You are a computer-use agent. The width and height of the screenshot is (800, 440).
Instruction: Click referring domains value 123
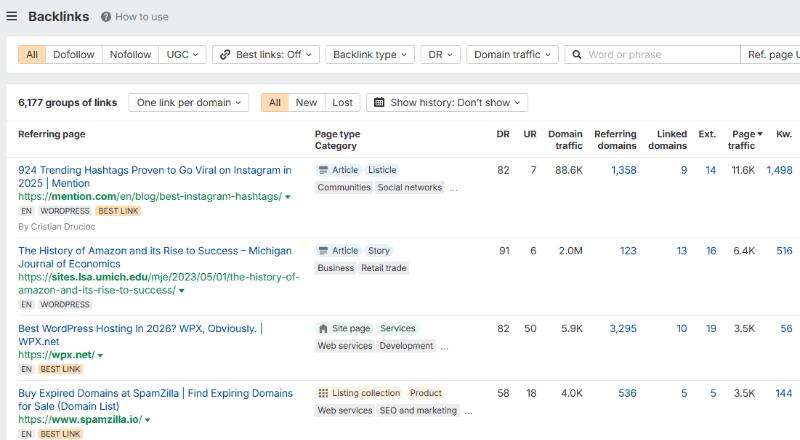coord(628,251)
